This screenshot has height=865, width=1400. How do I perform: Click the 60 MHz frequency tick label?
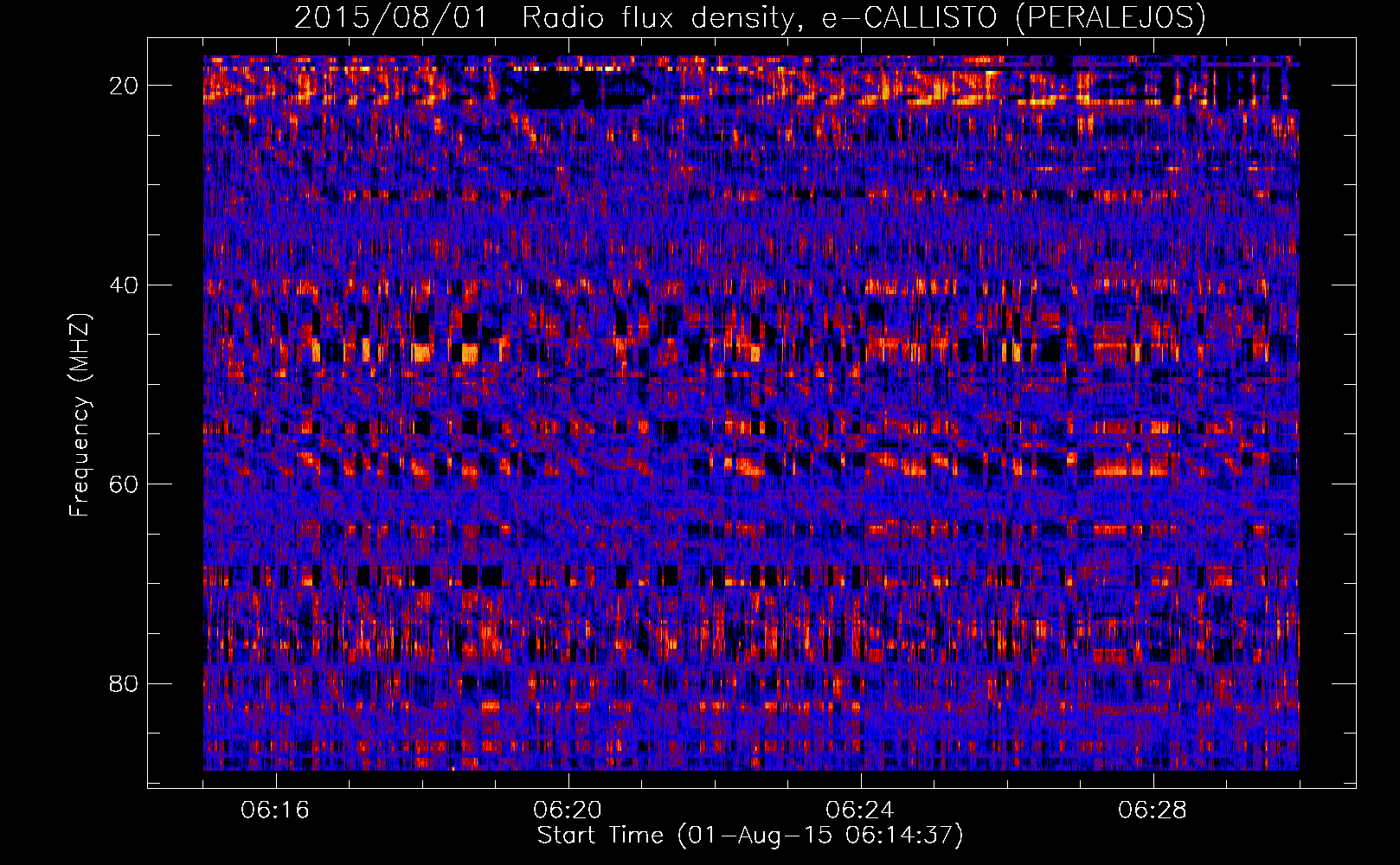(124, 484)
